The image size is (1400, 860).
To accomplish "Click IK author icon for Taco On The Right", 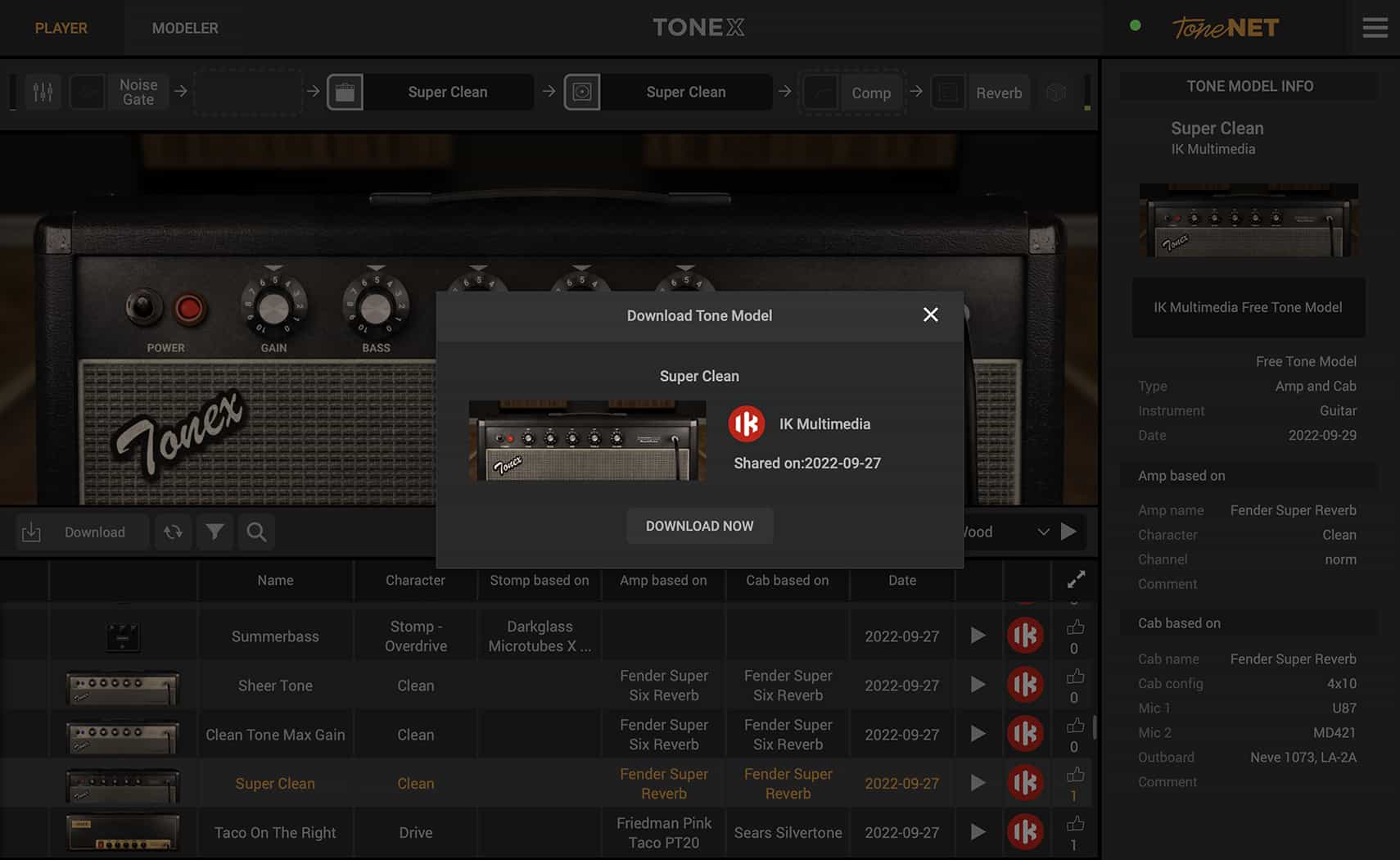I will pyautogui.click(x=1025, y=832).
